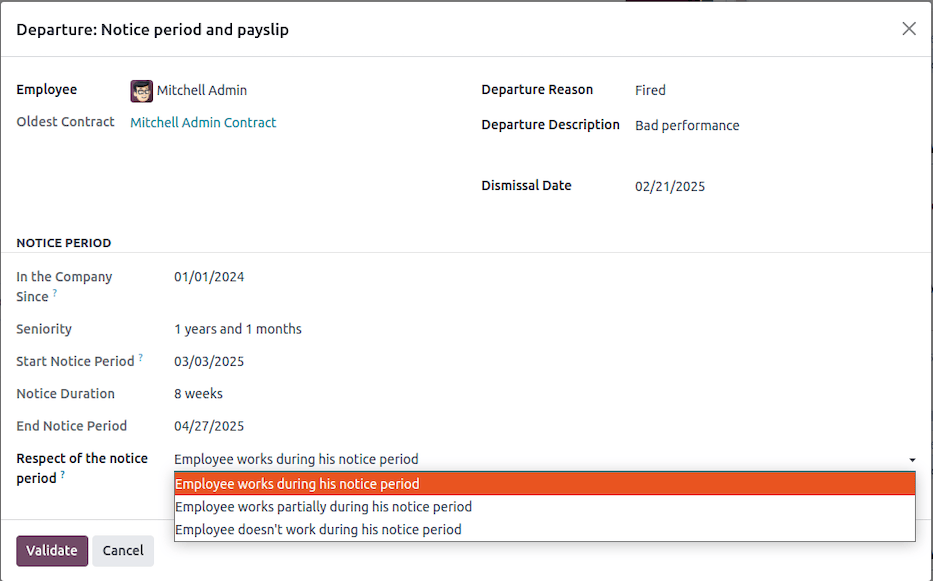Click the Start Notice Period date 03/03/2025

[x=209, y=362]
